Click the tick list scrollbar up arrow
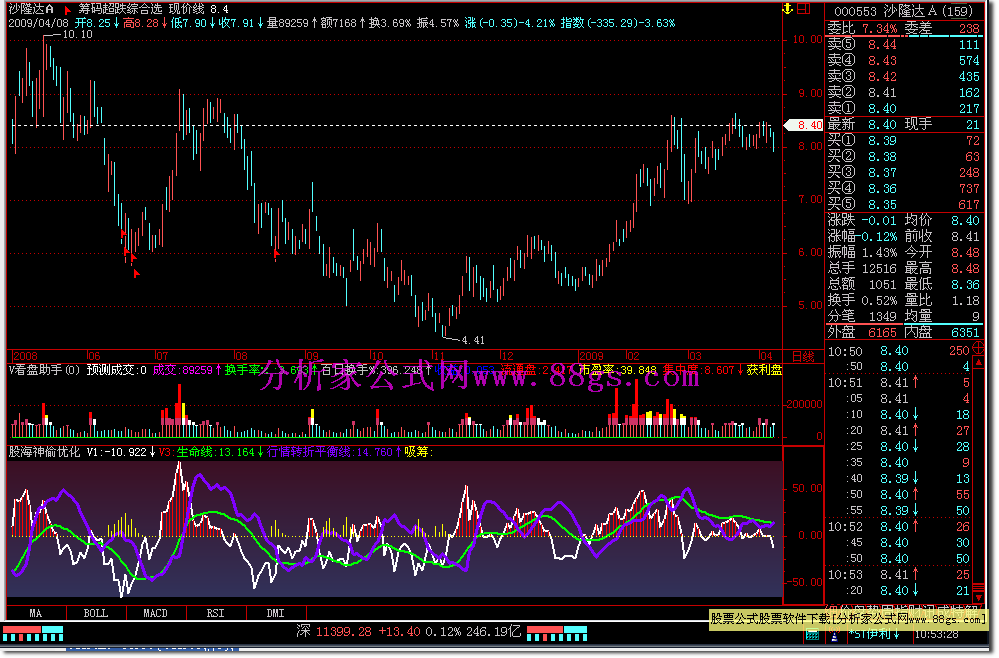 click(979, 362)
